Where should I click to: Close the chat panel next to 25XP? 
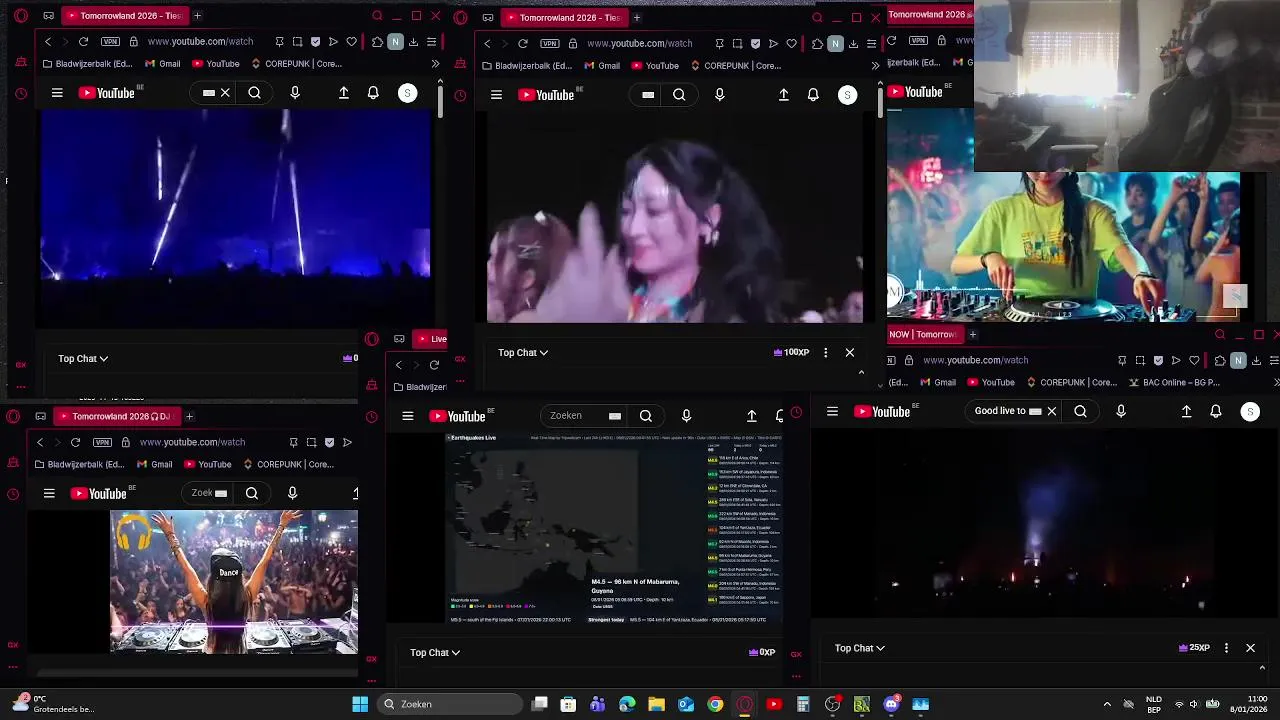click(x=1250, y=648)
